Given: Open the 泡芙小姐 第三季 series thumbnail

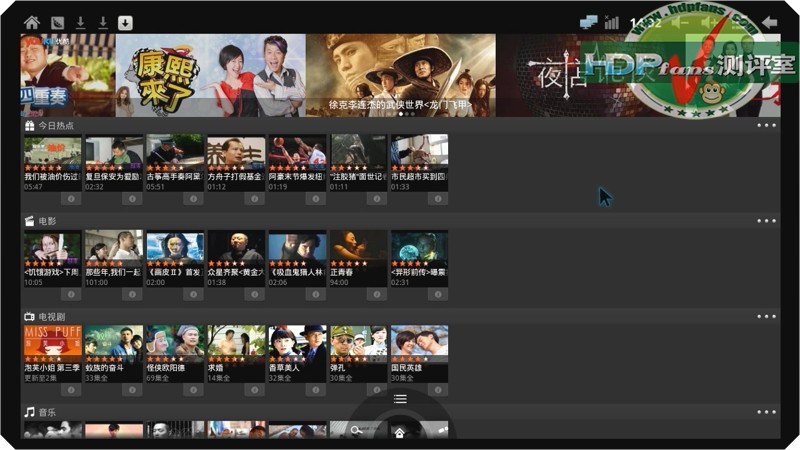Looking at the screenshot, I should pyautogui.click(x=53, y=343).
